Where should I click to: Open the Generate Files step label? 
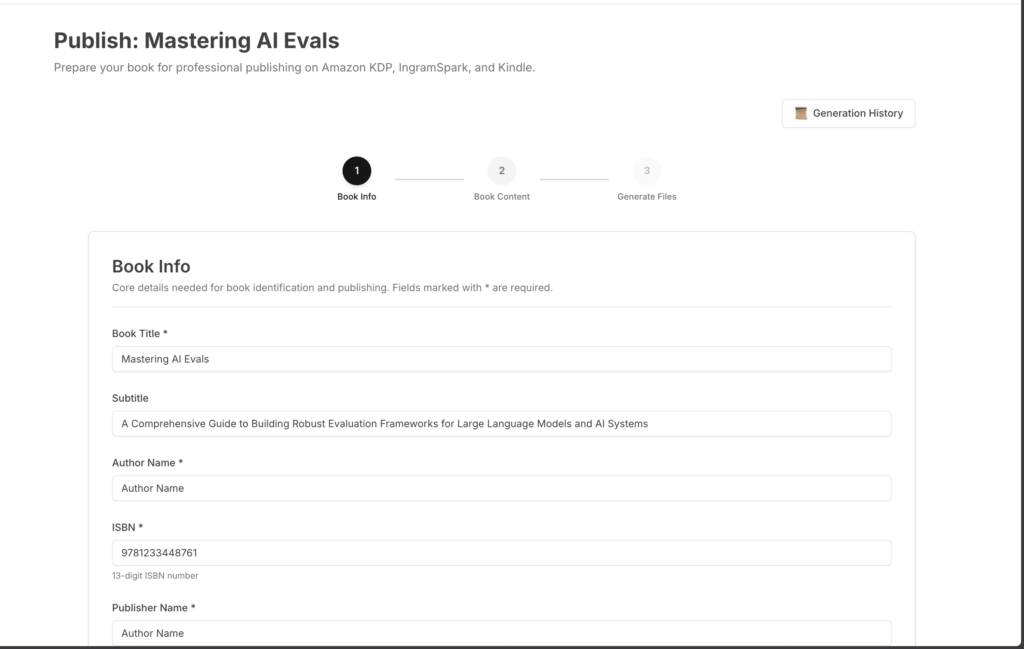[647, 197]
